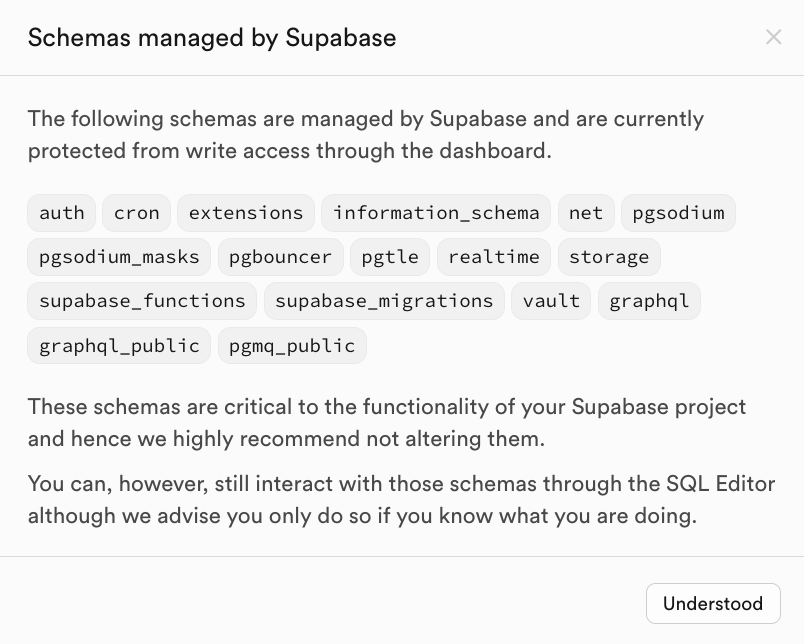Image resolution: width=804 pixels, height=644 pixels.
Task: Select the information_schema badge
Action: pyautogui.click(x=436, y=213)
